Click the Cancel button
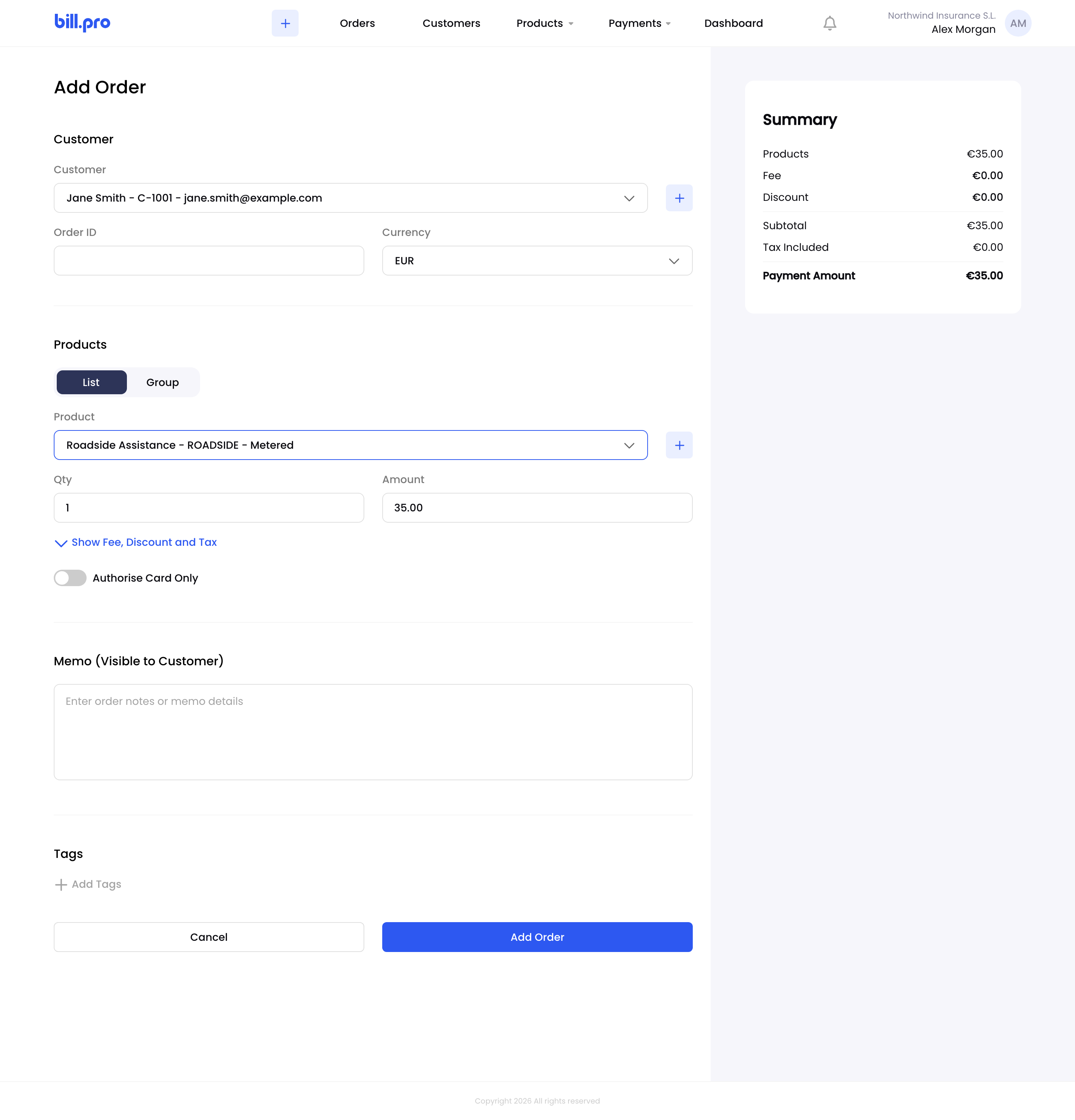The height and width of the screenshot is (1120, 1075). click(x=209, y=937)
